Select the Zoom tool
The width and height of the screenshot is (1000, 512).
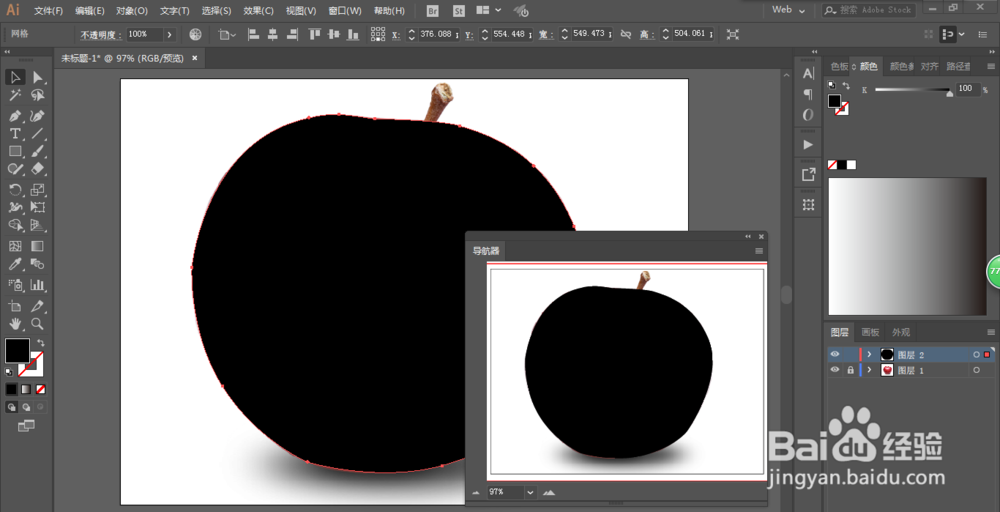(38, 323)
